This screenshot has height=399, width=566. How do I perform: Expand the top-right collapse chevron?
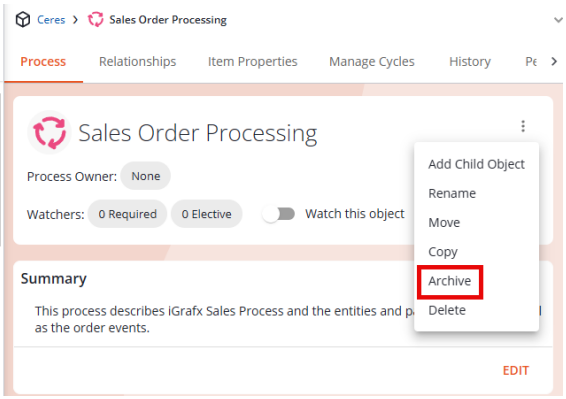558,20
